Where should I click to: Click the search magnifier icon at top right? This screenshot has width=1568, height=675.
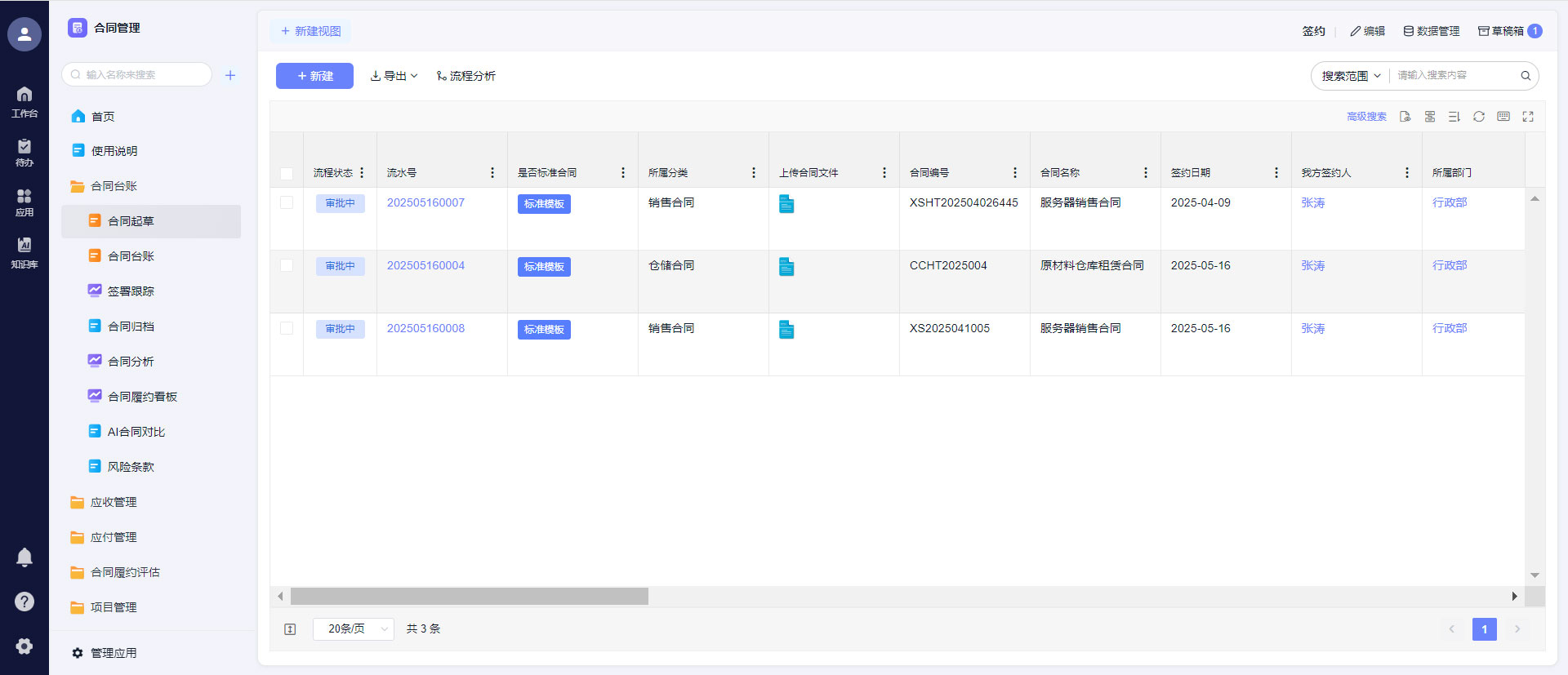click(1525, 76)
